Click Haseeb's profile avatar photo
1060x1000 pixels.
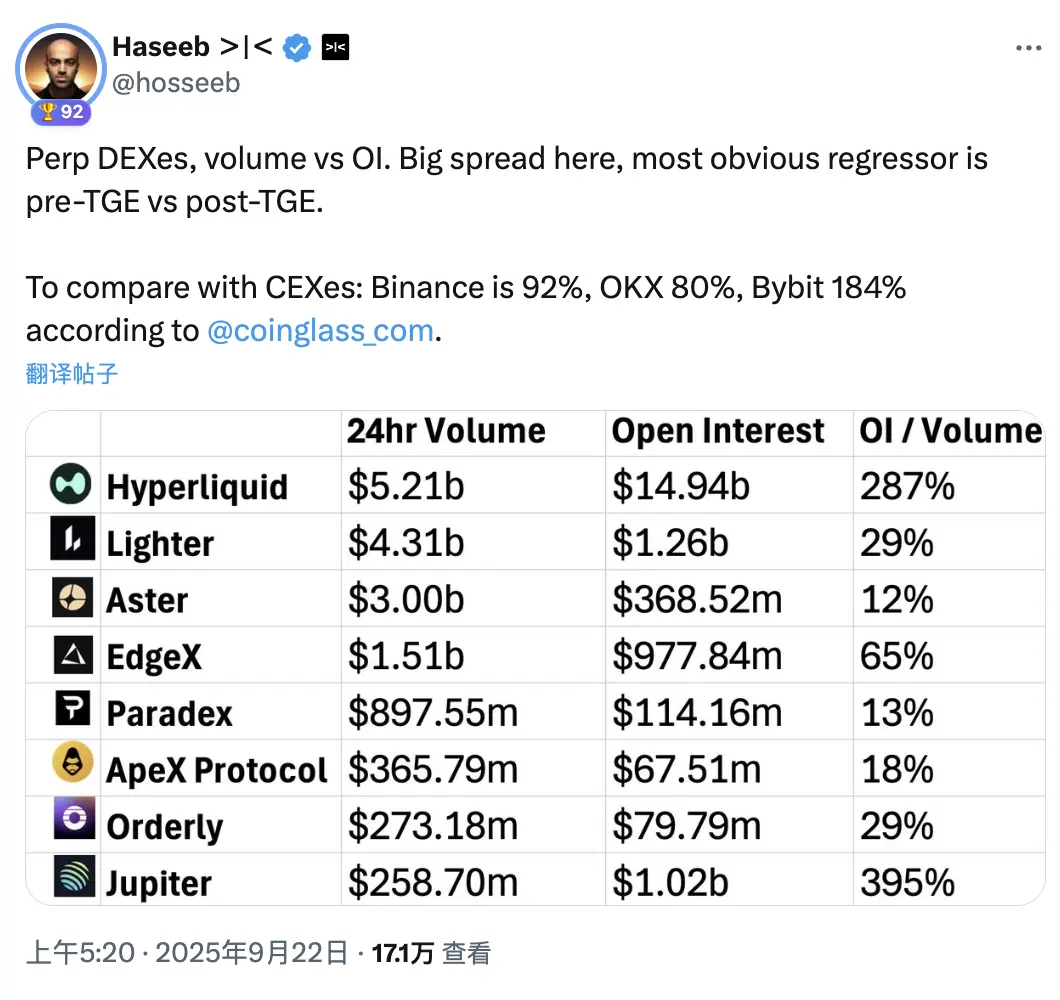point(62,66)
